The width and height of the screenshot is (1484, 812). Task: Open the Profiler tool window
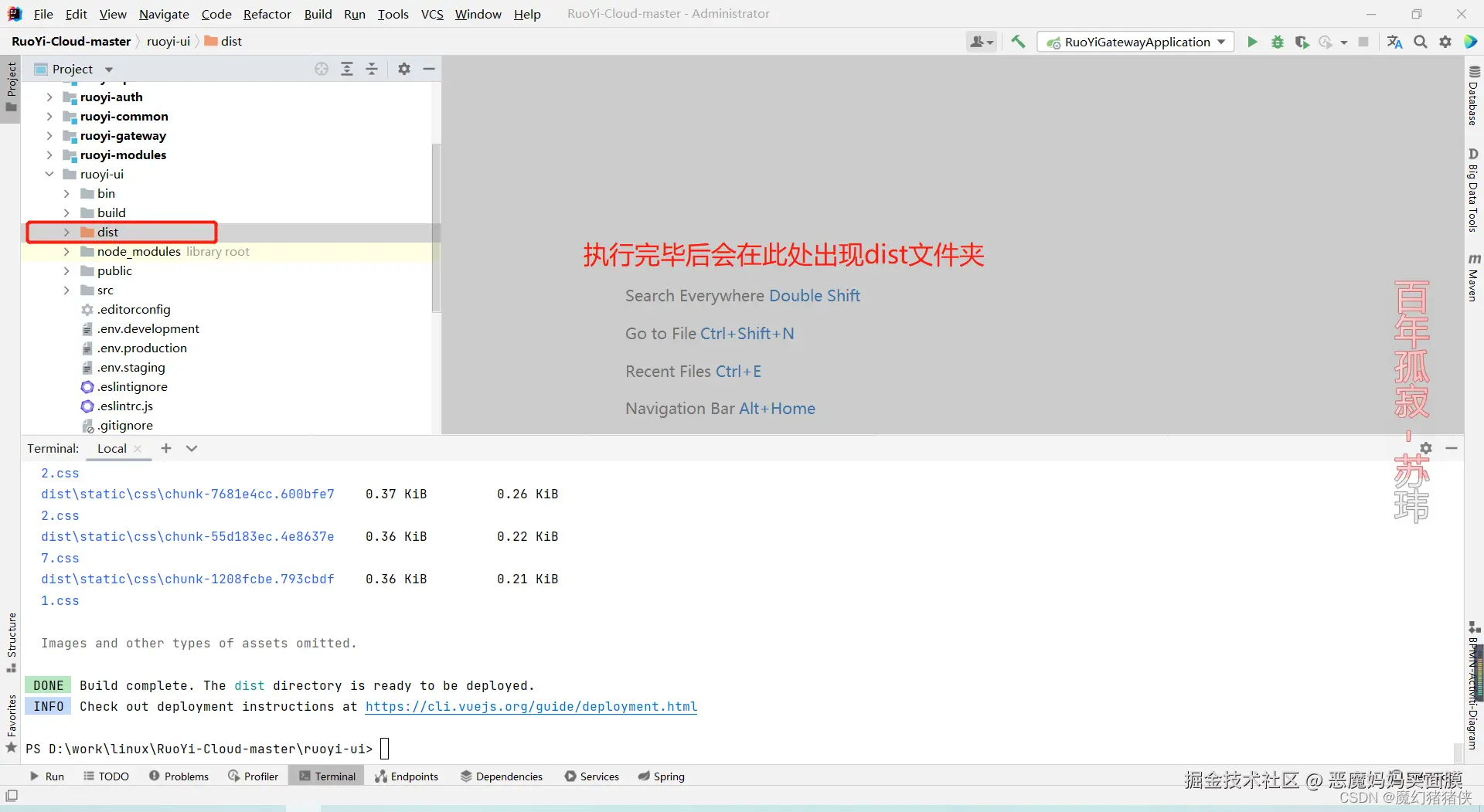(x=253, y=776)
